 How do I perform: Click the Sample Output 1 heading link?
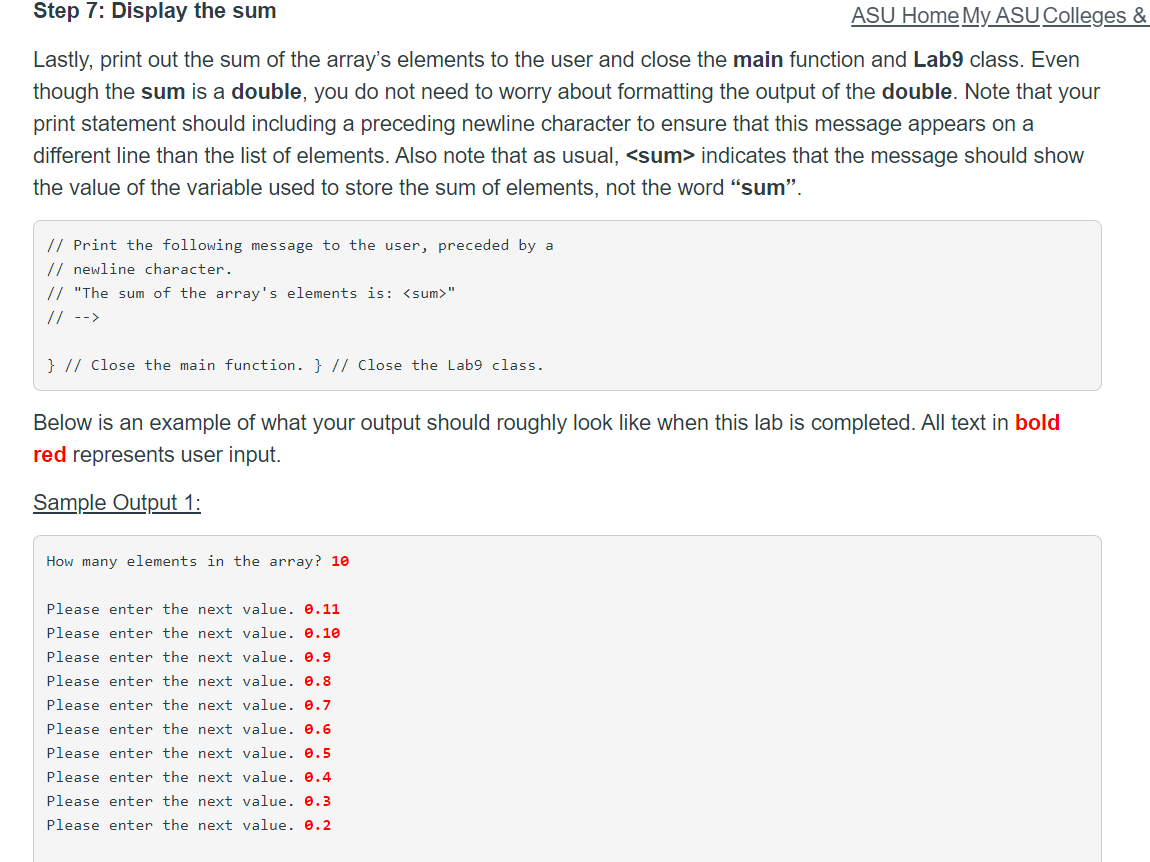(x=116, y=502)
